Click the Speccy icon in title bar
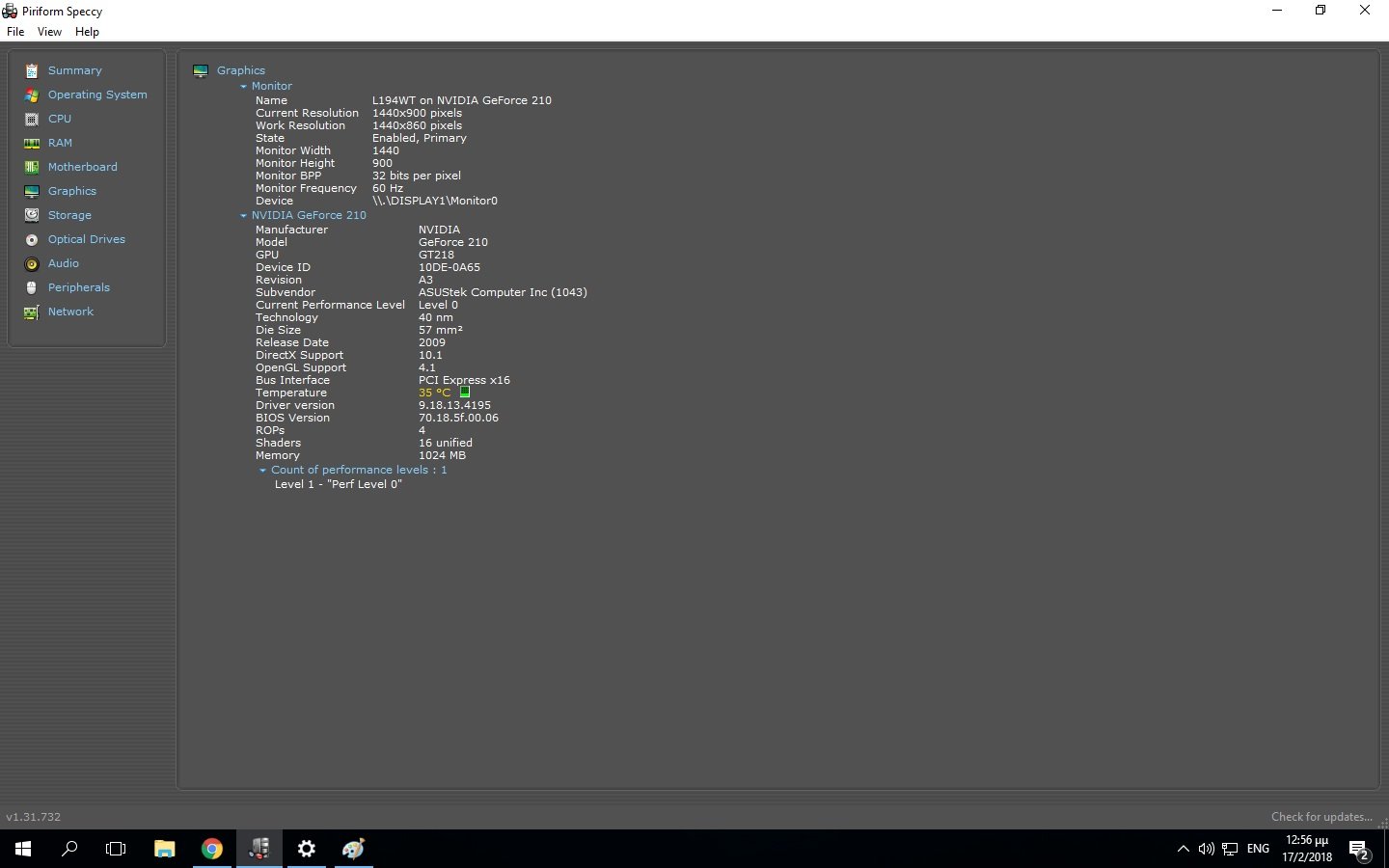Viewport: 1389px width, 868px height. [10, 11]
